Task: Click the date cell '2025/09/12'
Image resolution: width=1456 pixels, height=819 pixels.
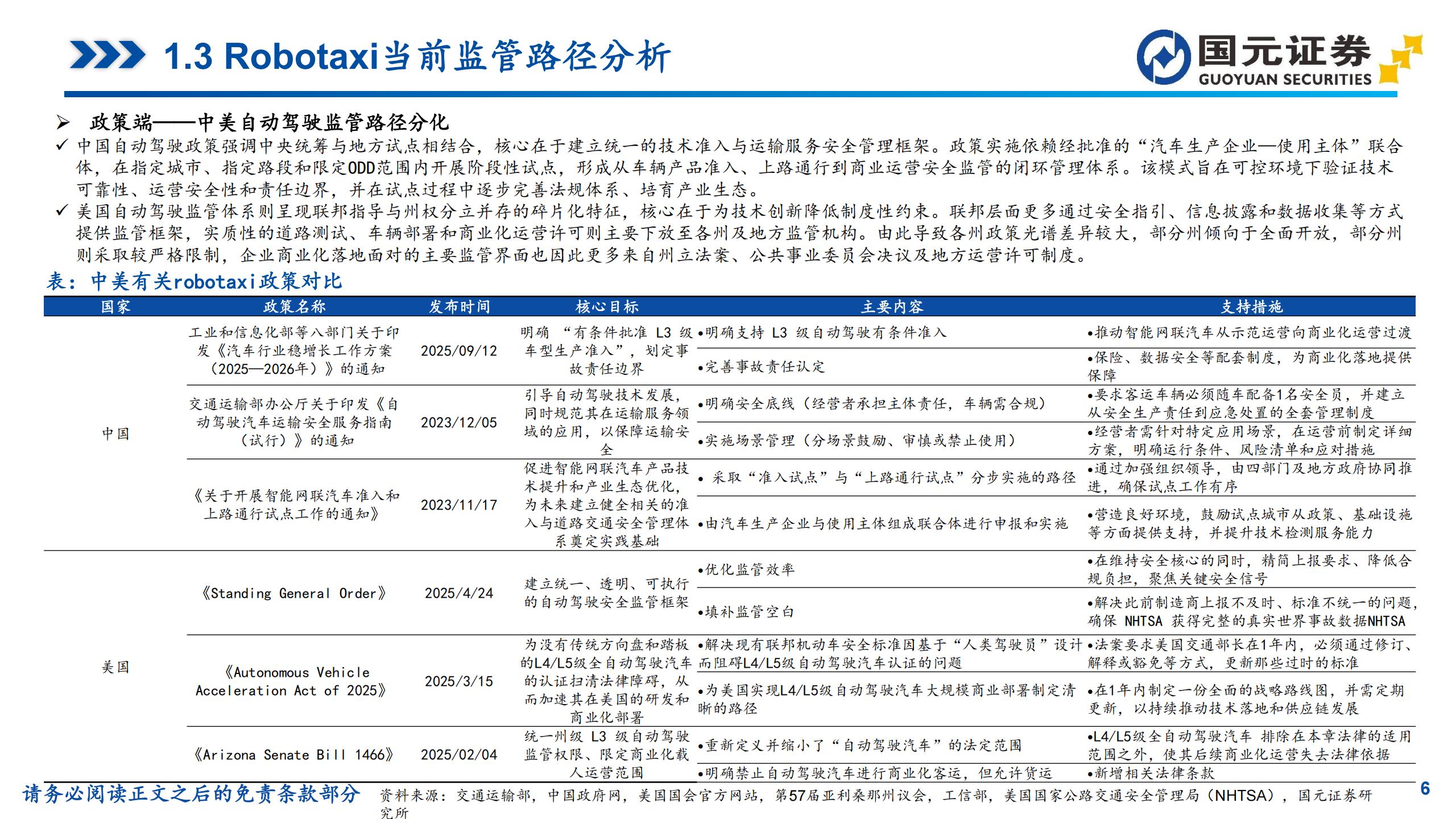Action: point(459,351)
